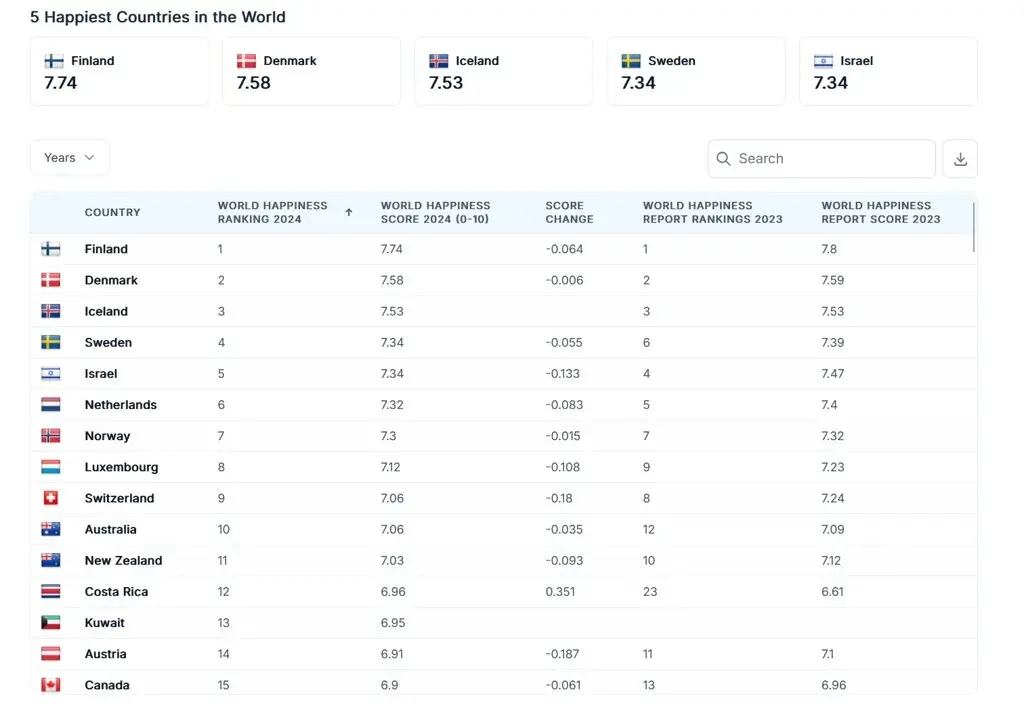Click the Kuwait flag icon in table
This screenshot has height=711, width=1024.
[x=51, y=623]
